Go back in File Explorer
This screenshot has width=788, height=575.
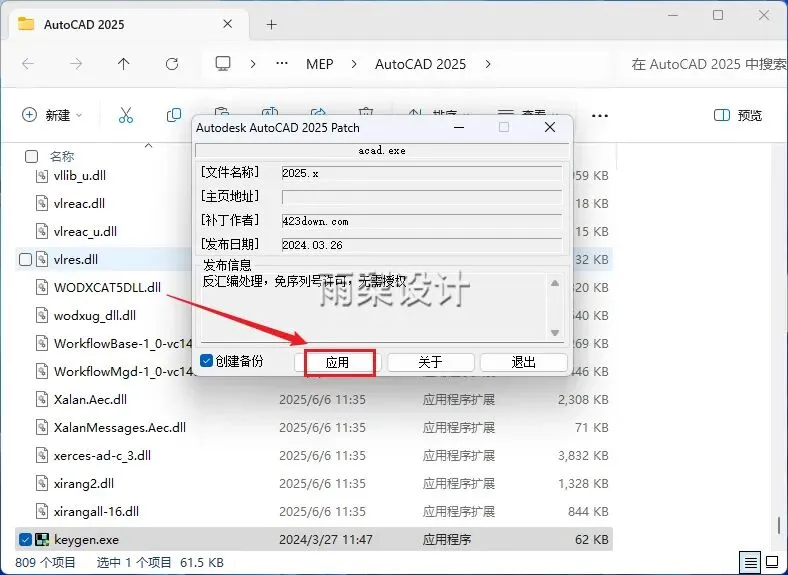pyautogui.click(x=28, y=64)
